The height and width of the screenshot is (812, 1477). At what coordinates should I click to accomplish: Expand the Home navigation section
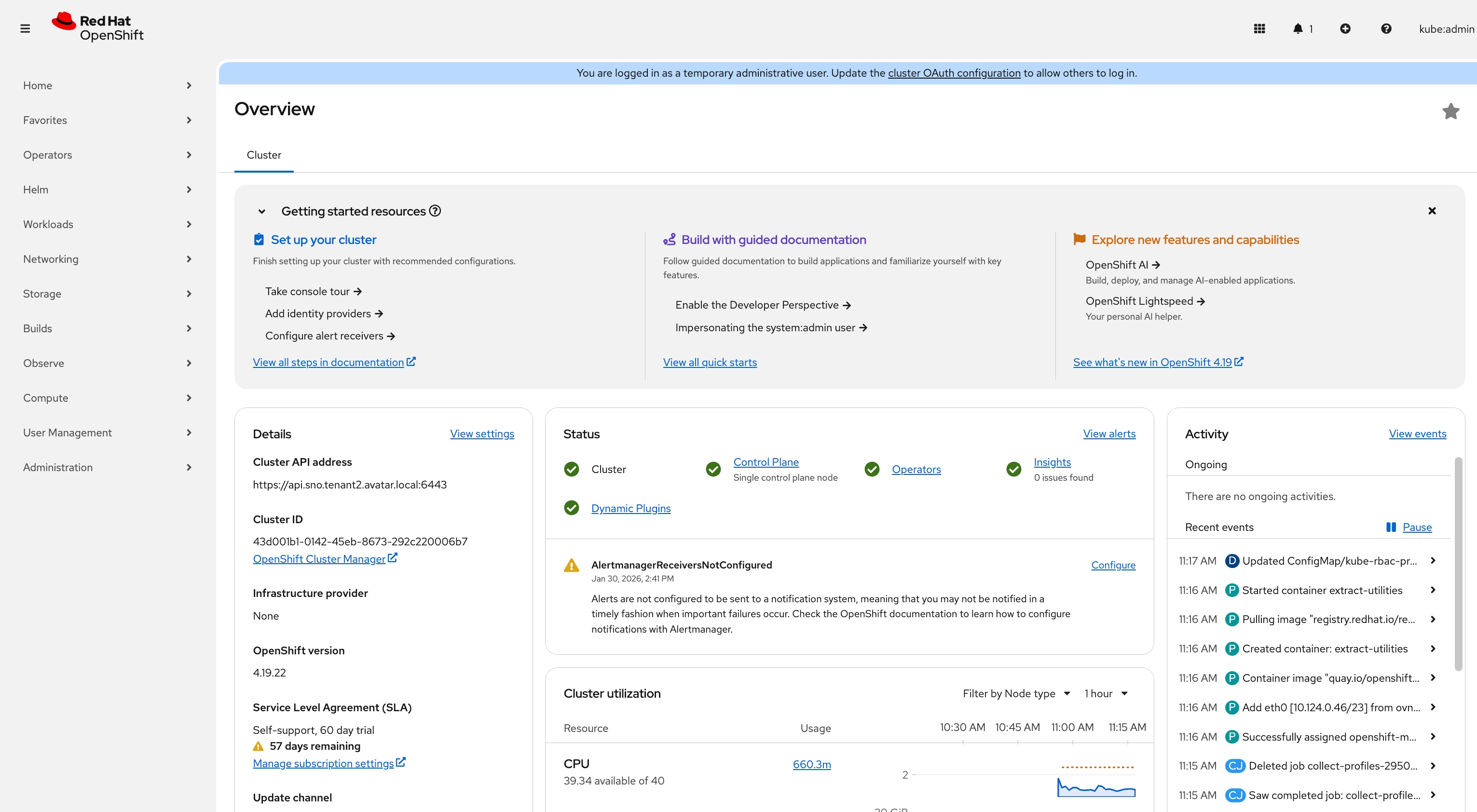pyautogui.click(x=108, y=85)
